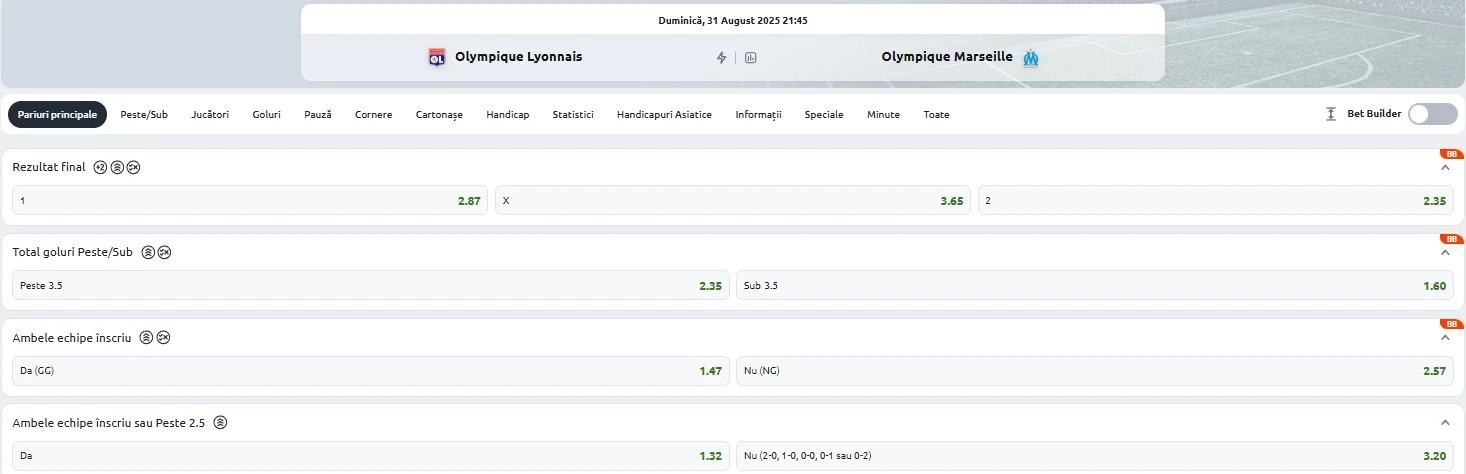Click the lightning bolt icon in match header
This screenshot has height=474, width=1466.
tap(721, 58)
